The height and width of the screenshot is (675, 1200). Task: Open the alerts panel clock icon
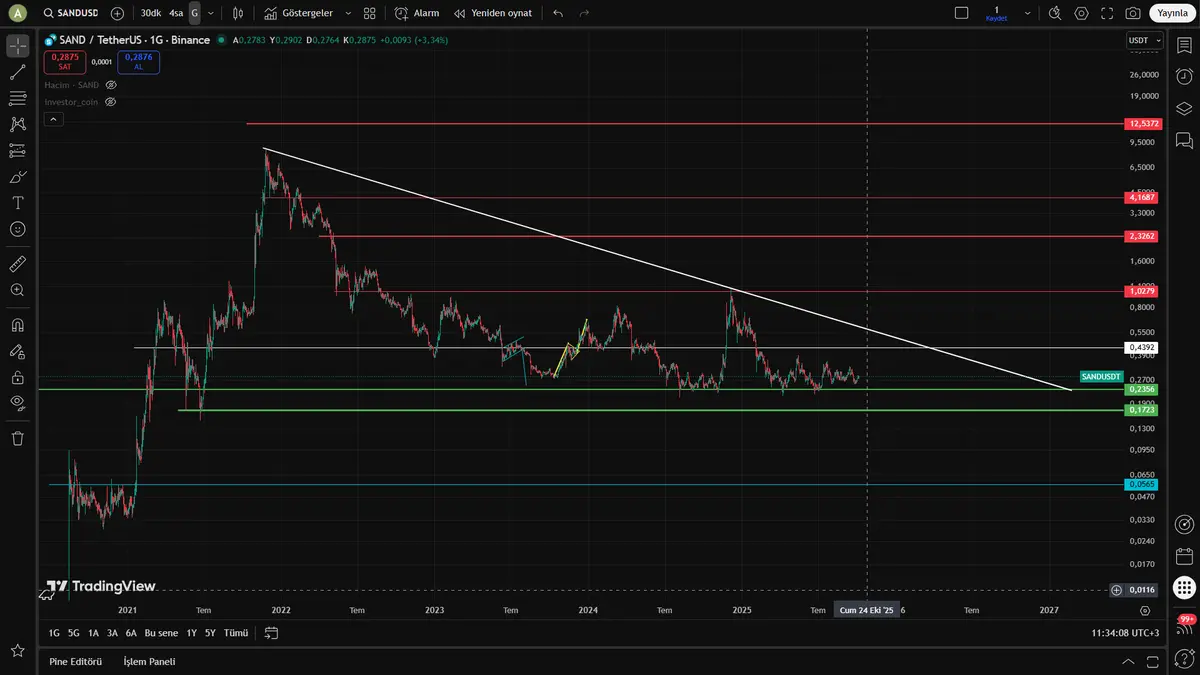(1184, 77)
